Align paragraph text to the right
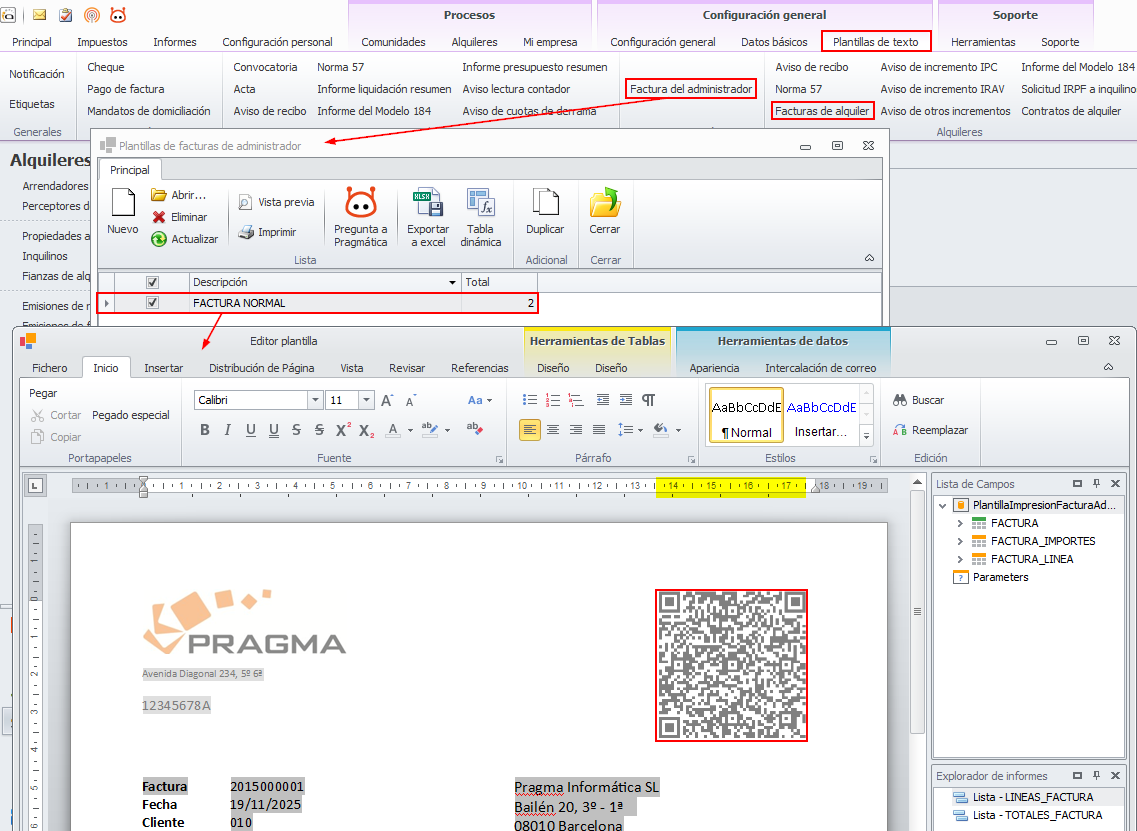1137x831 pixels. 576,430
